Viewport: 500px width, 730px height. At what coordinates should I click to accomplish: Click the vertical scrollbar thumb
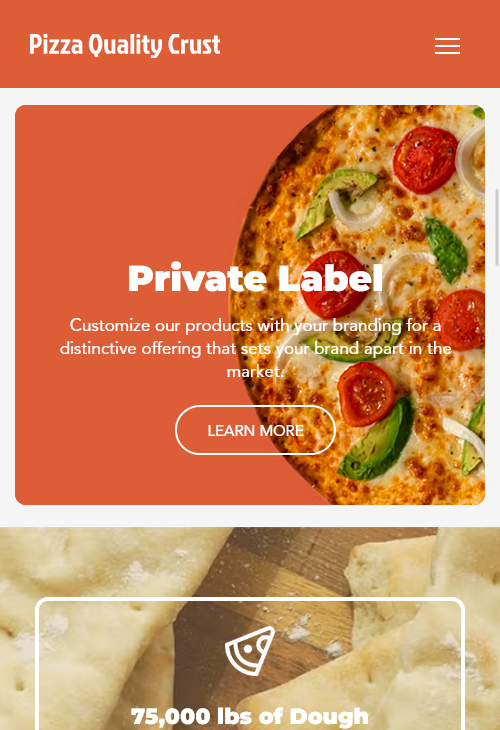pos(497,227)
